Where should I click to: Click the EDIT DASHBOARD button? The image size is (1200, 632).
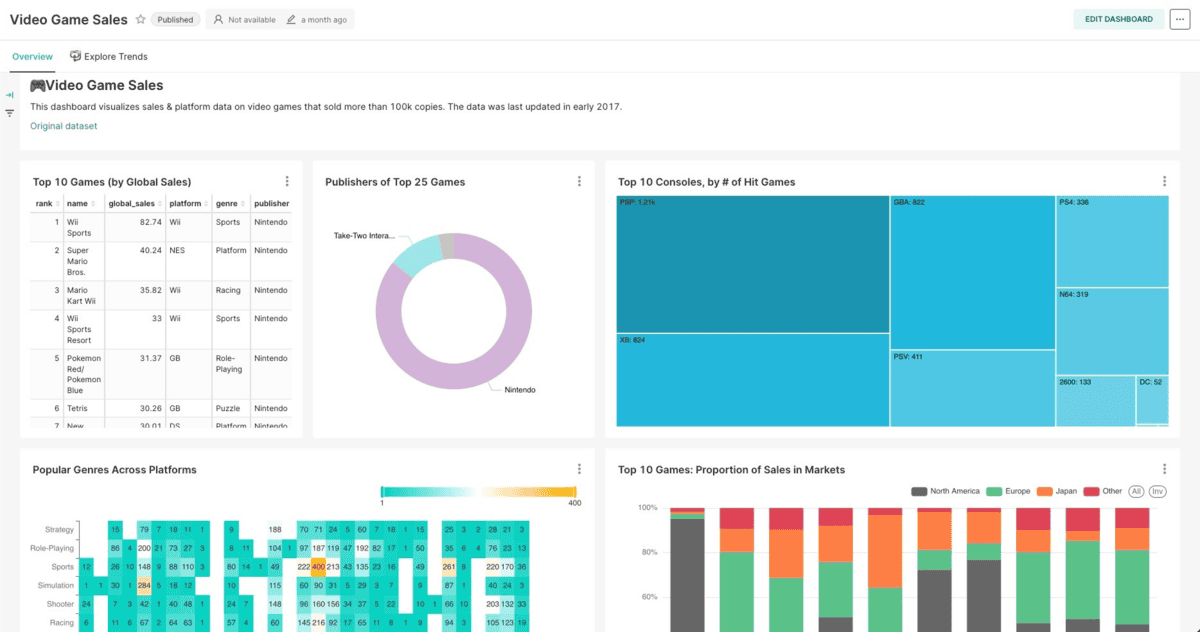click(x=1118, y=19)
